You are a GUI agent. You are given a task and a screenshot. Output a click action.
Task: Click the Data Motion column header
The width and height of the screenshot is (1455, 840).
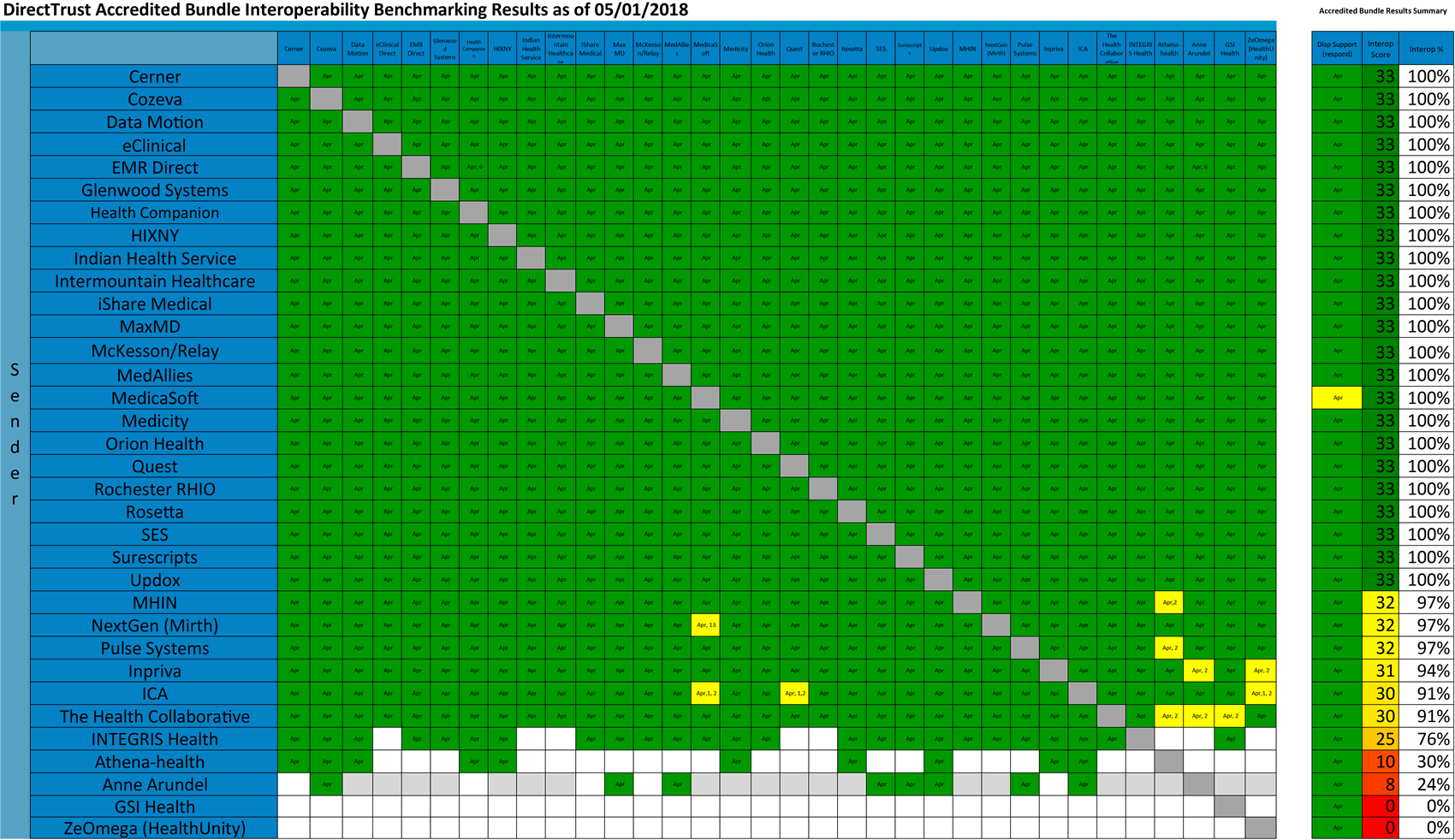[358, 49]
